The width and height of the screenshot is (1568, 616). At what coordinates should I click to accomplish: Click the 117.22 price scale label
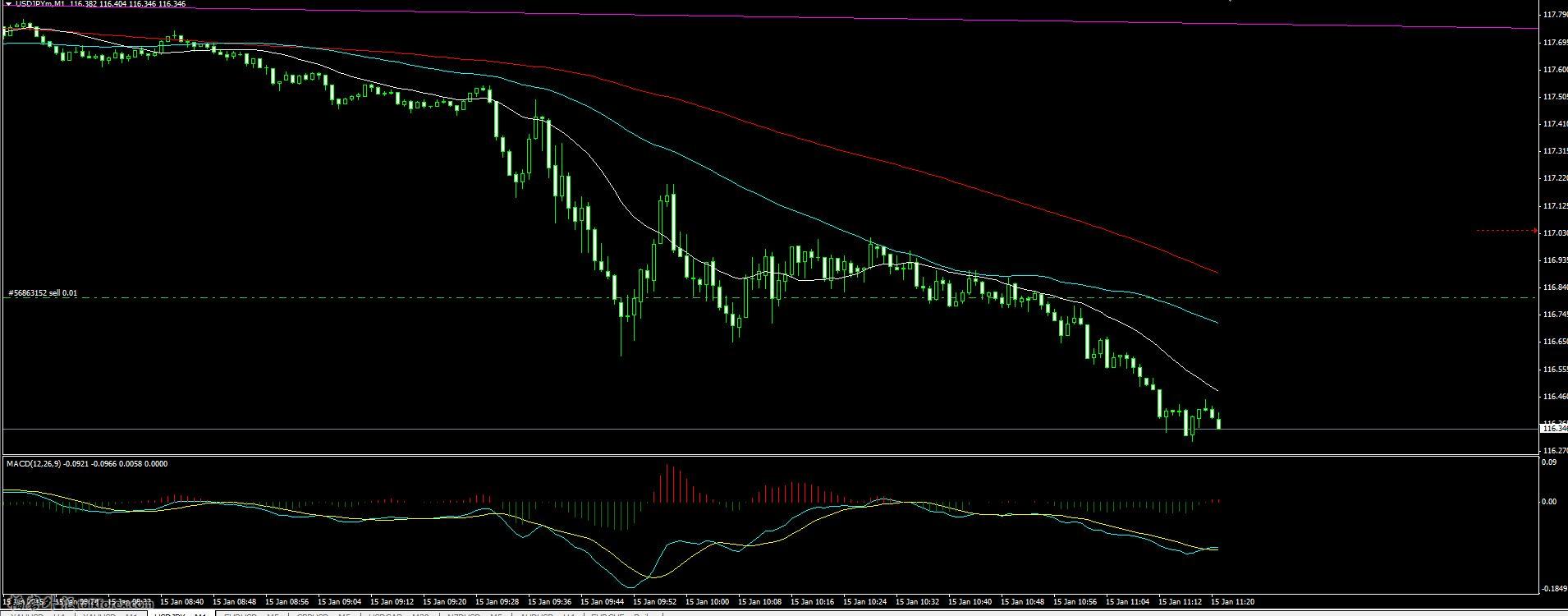[x=1555, y=178]
